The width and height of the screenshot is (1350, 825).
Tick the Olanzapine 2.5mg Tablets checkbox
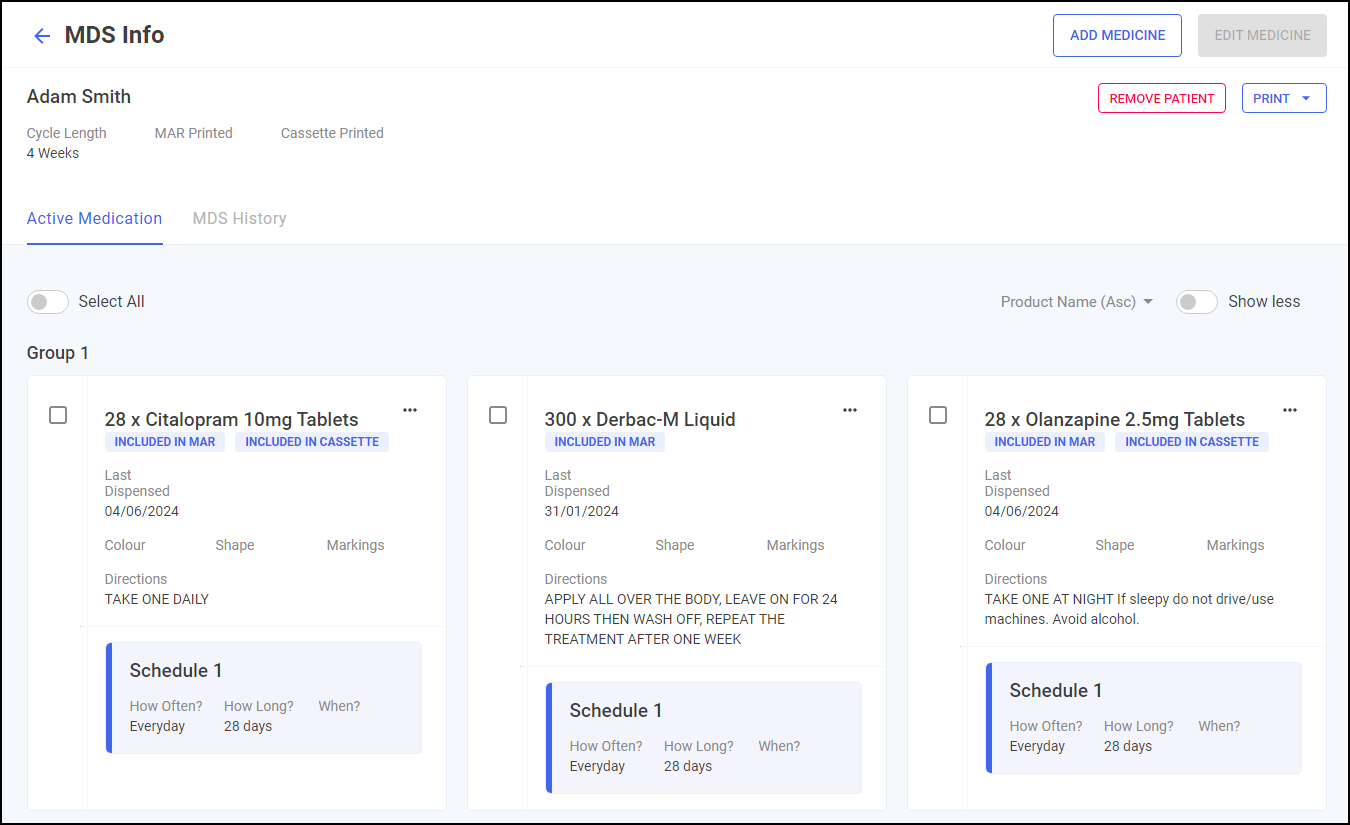pos(938,415)
